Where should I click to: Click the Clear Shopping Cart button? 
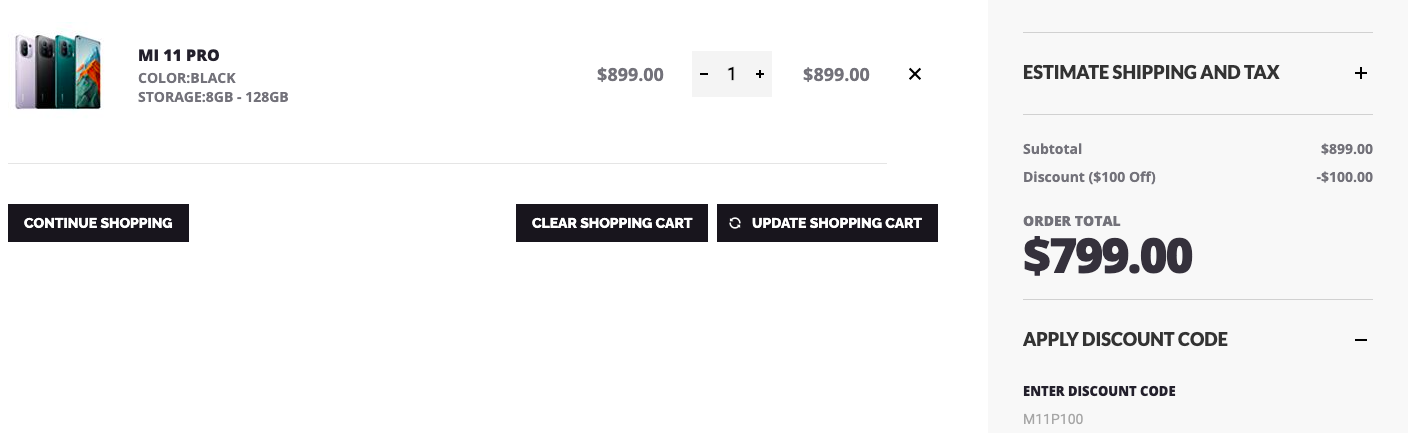pyautogui.click(x=612, y=223)
